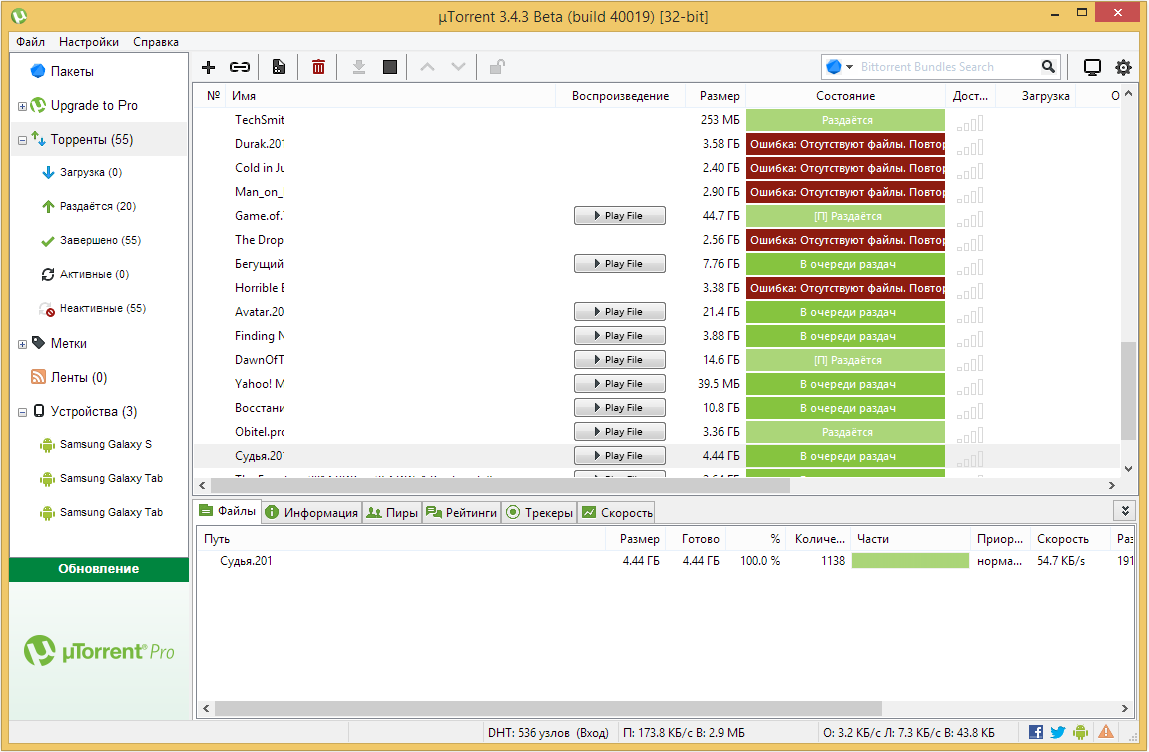Collapse the Торренты (55) tree node
The image size is (1149, 752).
(x=23, y=140)
